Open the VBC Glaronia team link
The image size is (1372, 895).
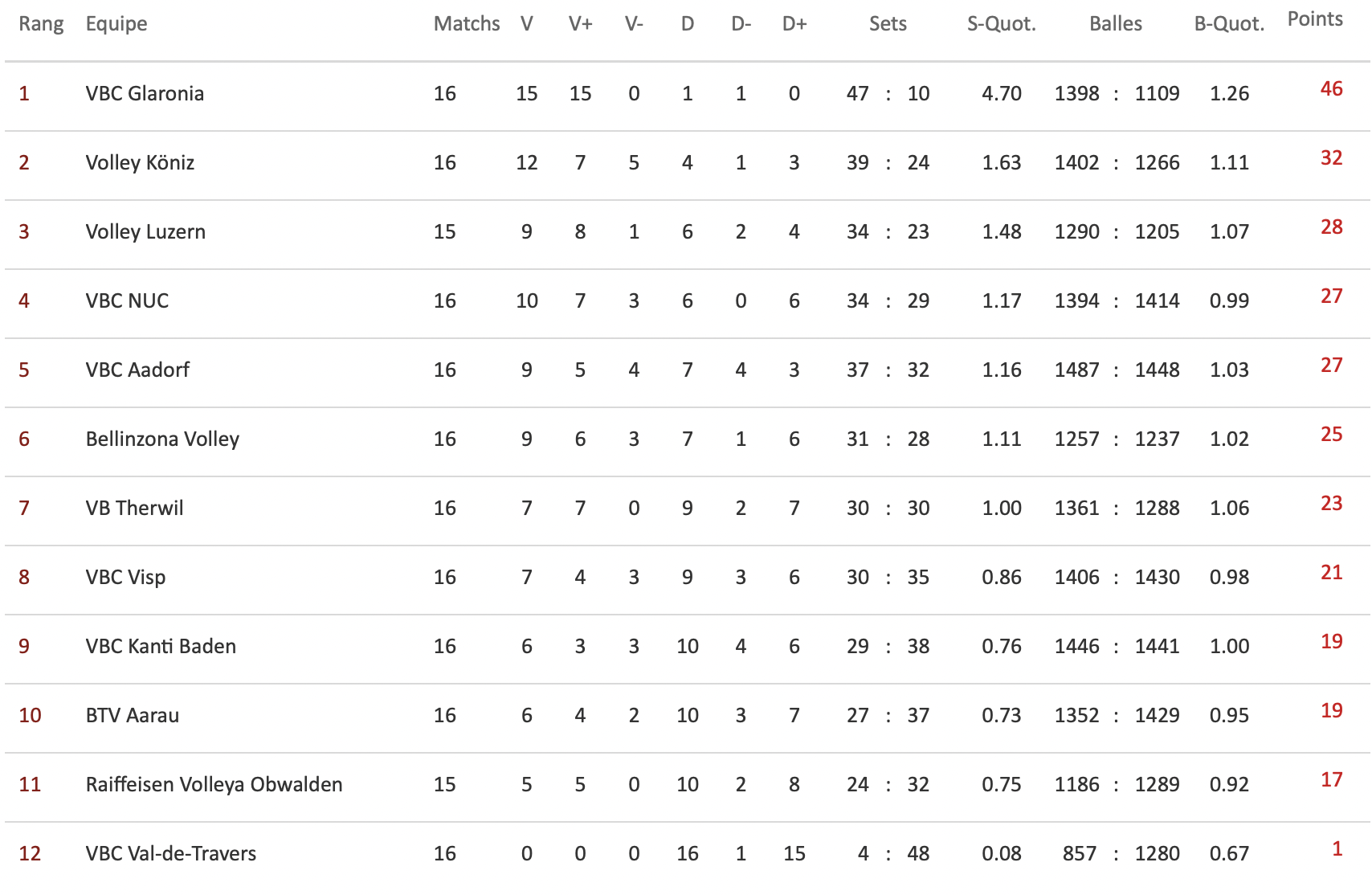145,93
